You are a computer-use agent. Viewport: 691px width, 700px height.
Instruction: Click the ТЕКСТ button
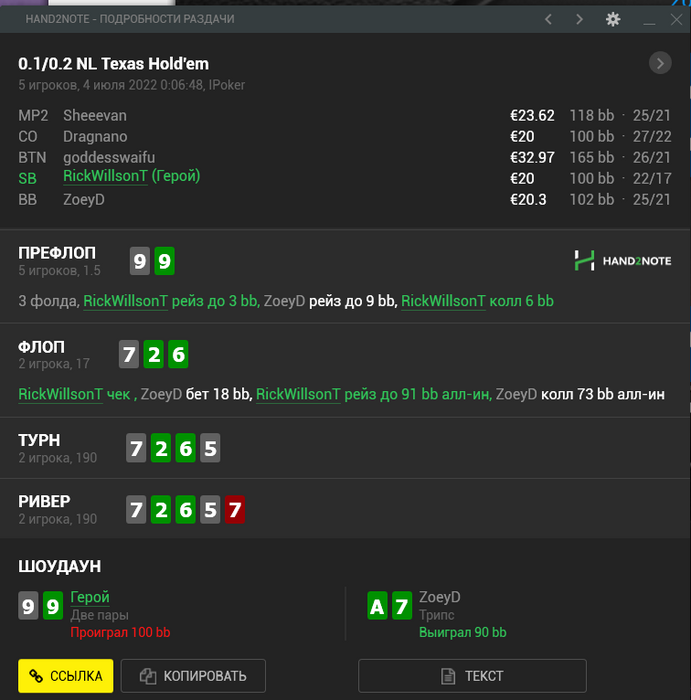[472, 676]
